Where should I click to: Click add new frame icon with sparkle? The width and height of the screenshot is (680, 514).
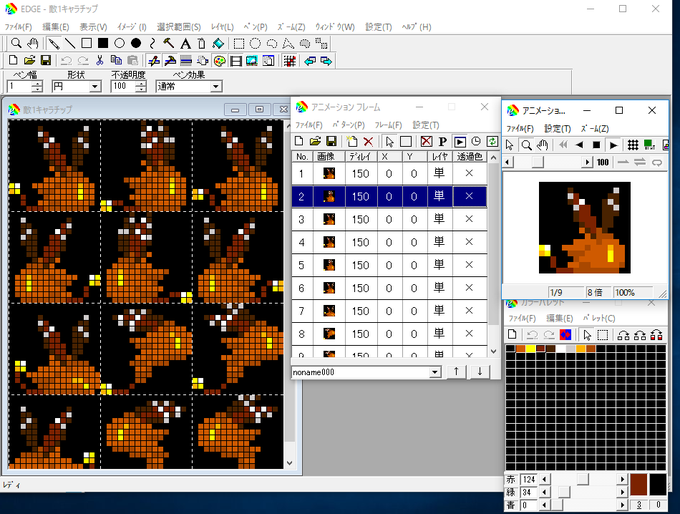(x=352, y=141)
